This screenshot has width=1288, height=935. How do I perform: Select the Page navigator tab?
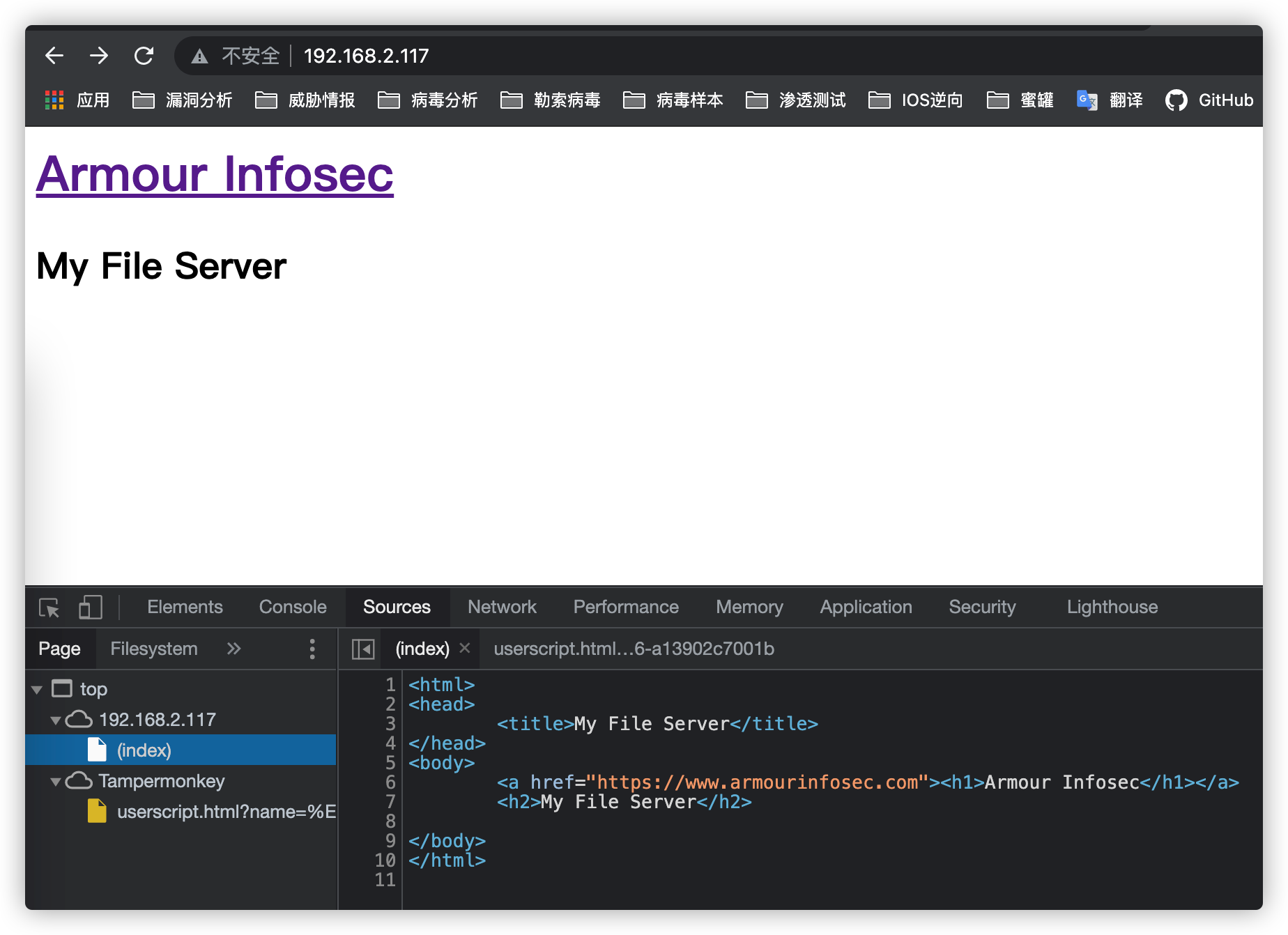click(59, 649)
